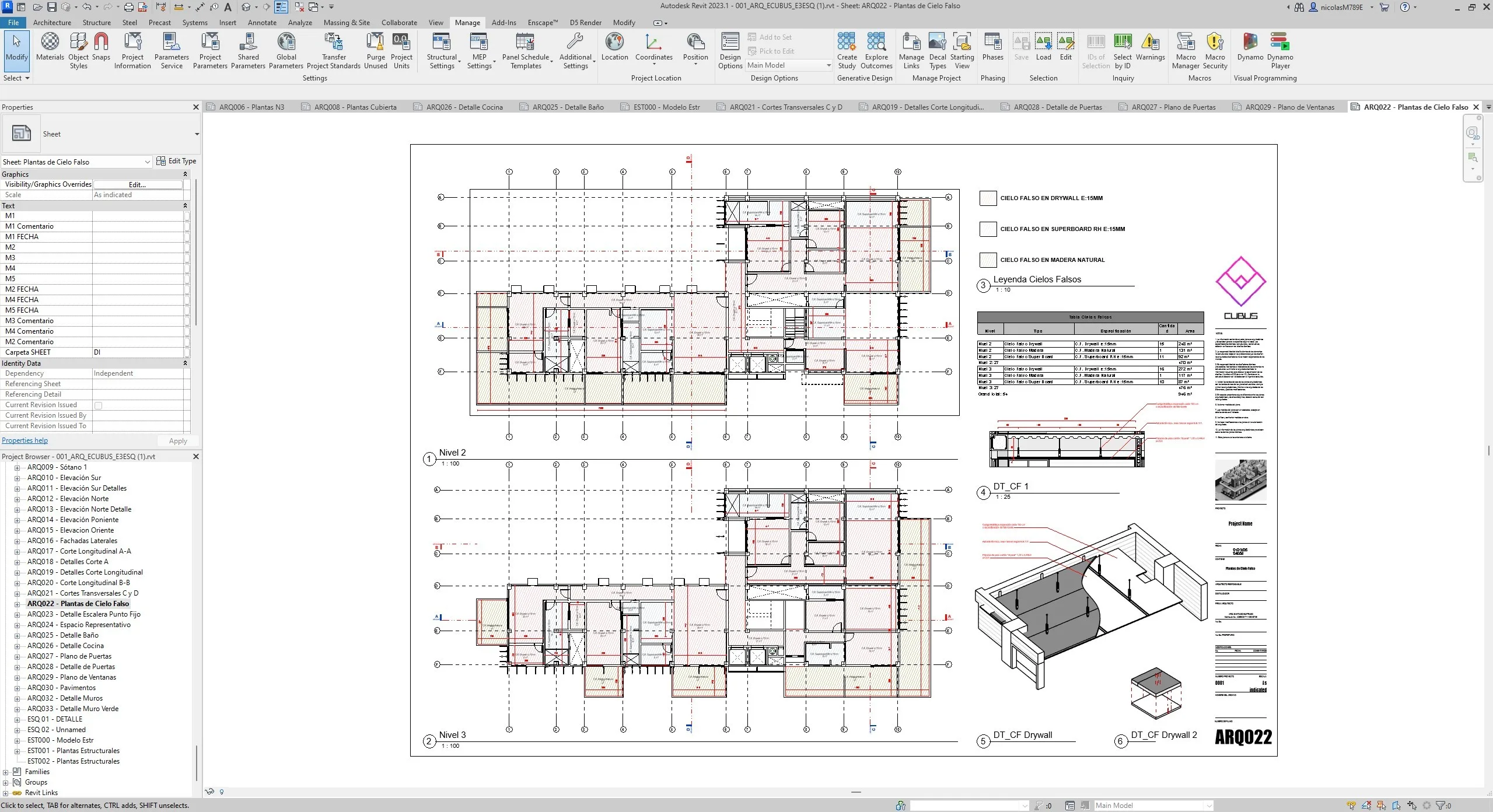Click the Cielo Falso en Drywall legend swatch
Screen dimensions: 1493x812
(x=988, y=198)
